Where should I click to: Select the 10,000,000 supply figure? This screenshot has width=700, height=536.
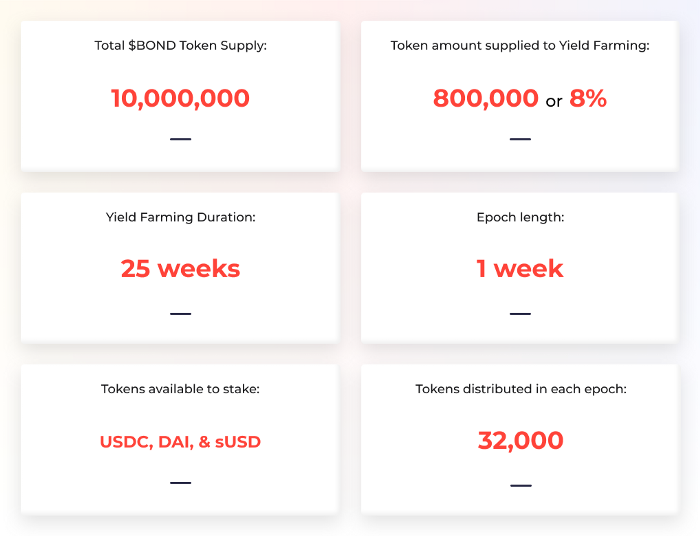click(180, 98)
